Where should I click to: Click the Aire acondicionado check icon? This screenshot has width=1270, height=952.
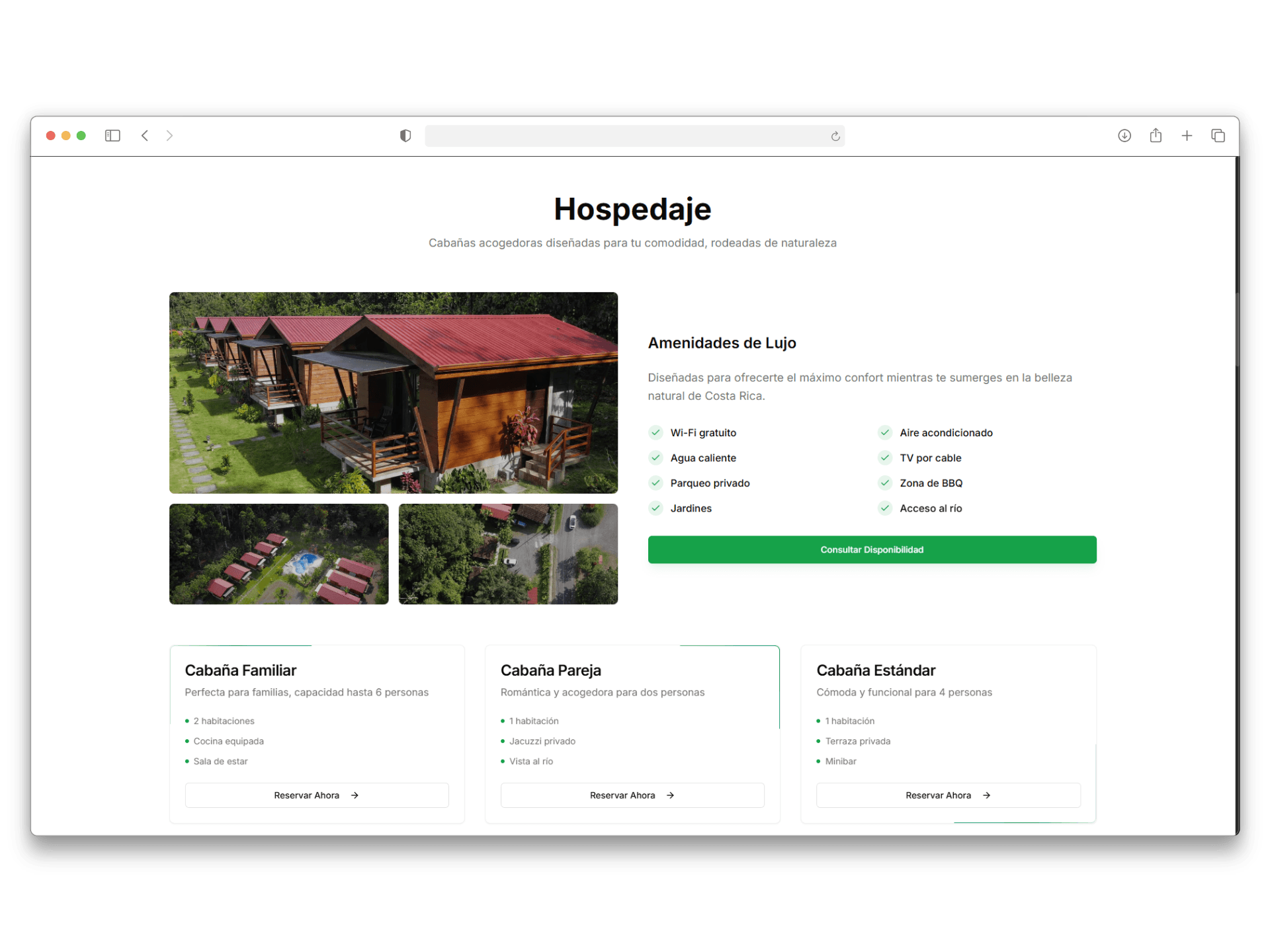[x=885, y=432]
